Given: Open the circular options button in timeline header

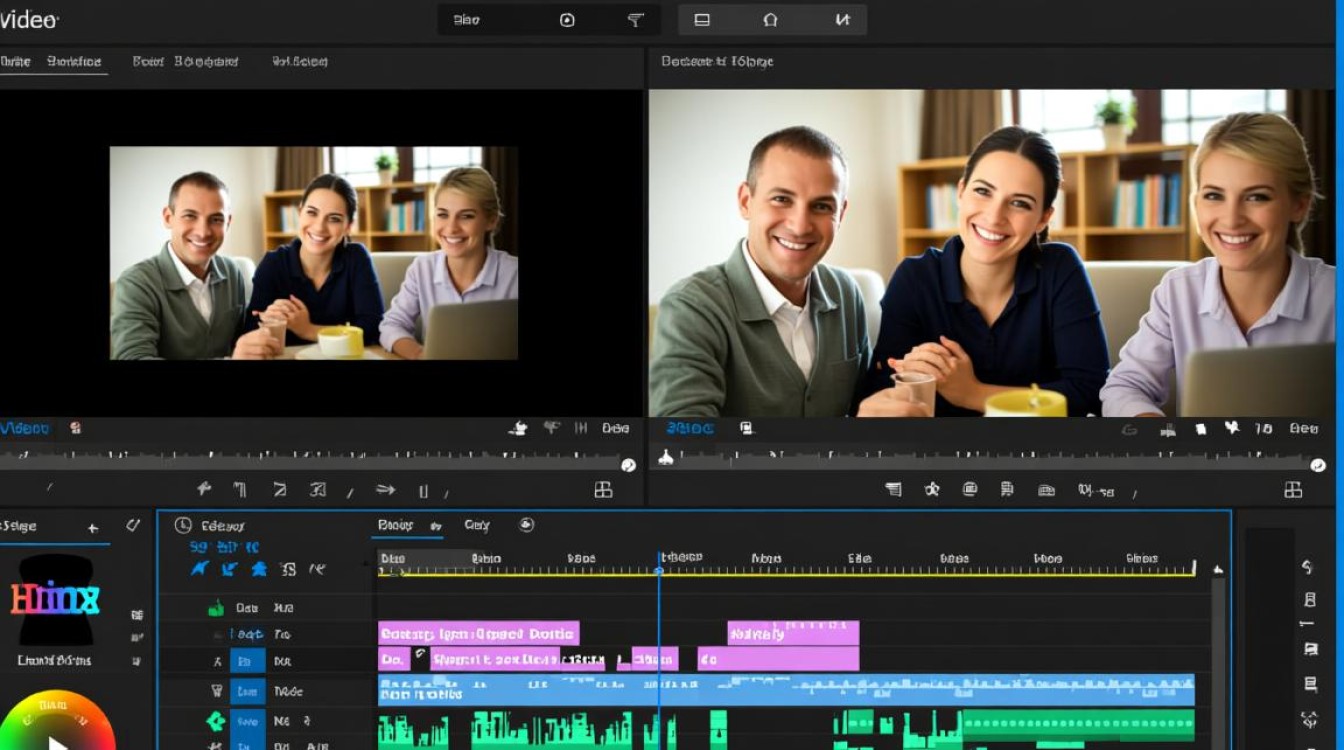Looking at the screenshot, I should click(527, 525).
